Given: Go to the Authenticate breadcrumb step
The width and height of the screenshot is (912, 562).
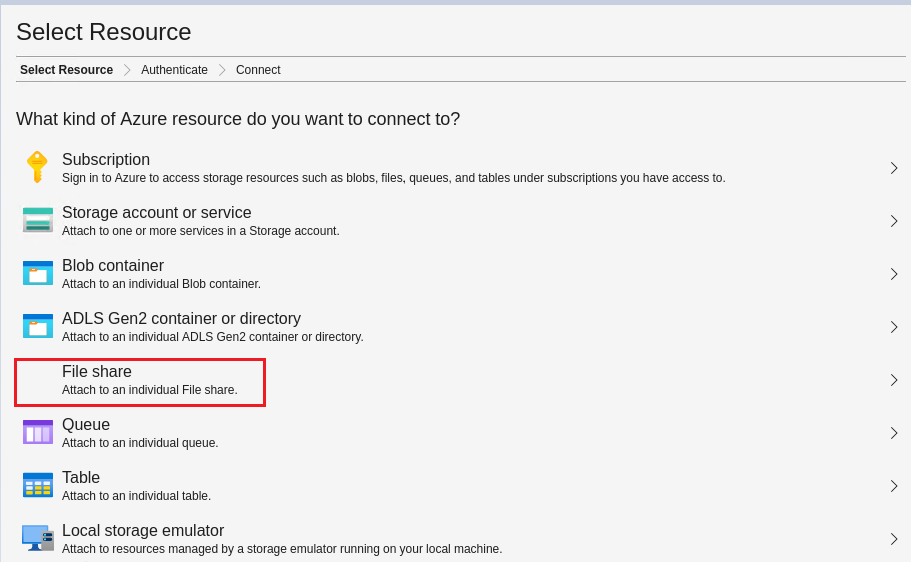Looking at the screenshot, I should pos(174,70).
